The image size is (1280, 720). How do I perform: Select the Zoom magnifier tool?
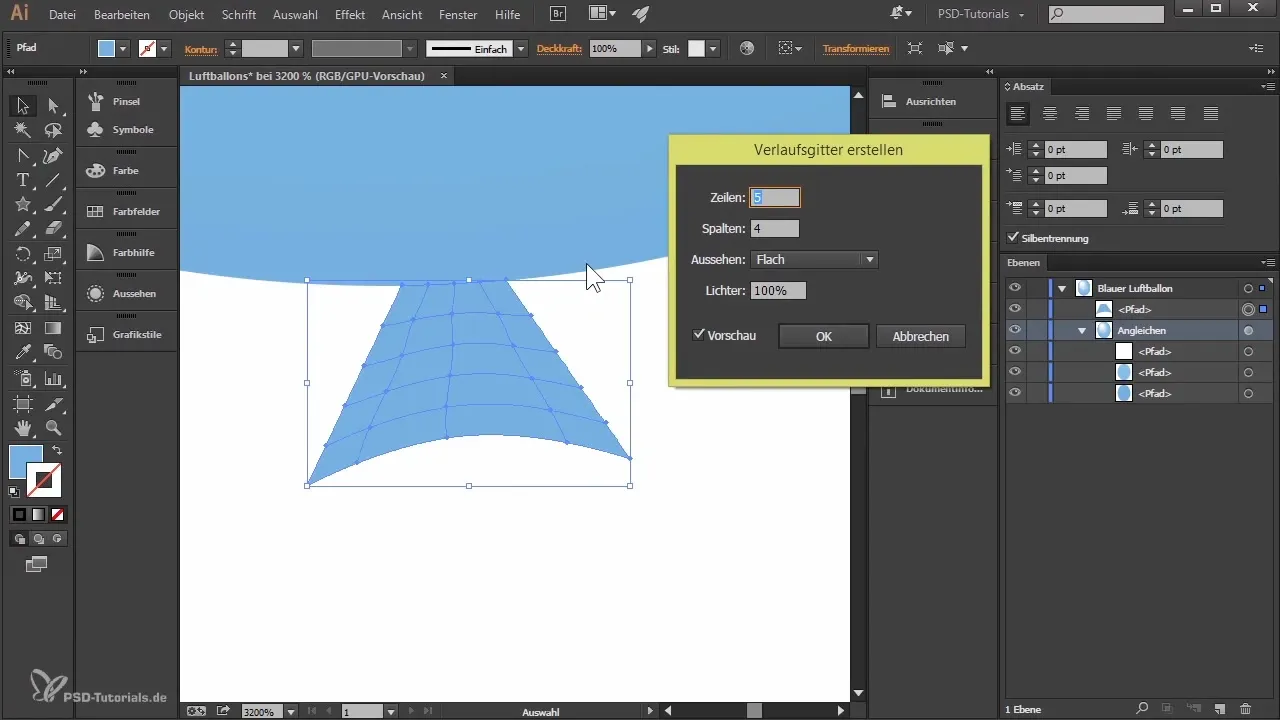[54, 427]
